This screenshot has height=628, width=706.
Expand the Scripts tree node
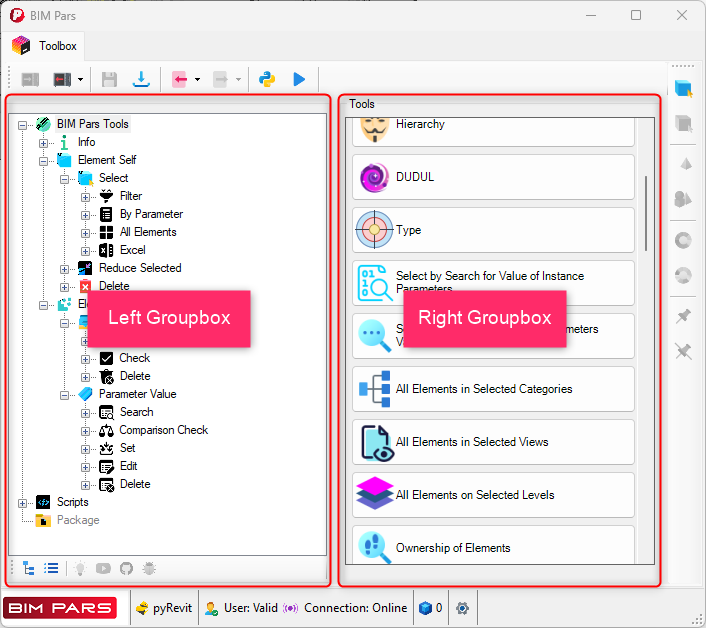pyautogui.click(x=23, y=502)
